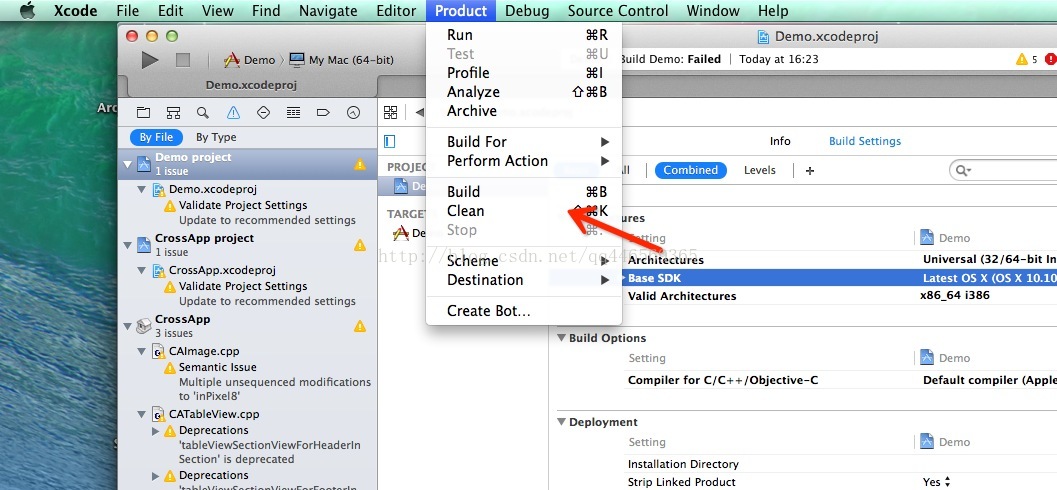Select the Issue navigator warning icon
This screenshot has width=1057, height=490.
click(233, 113)
